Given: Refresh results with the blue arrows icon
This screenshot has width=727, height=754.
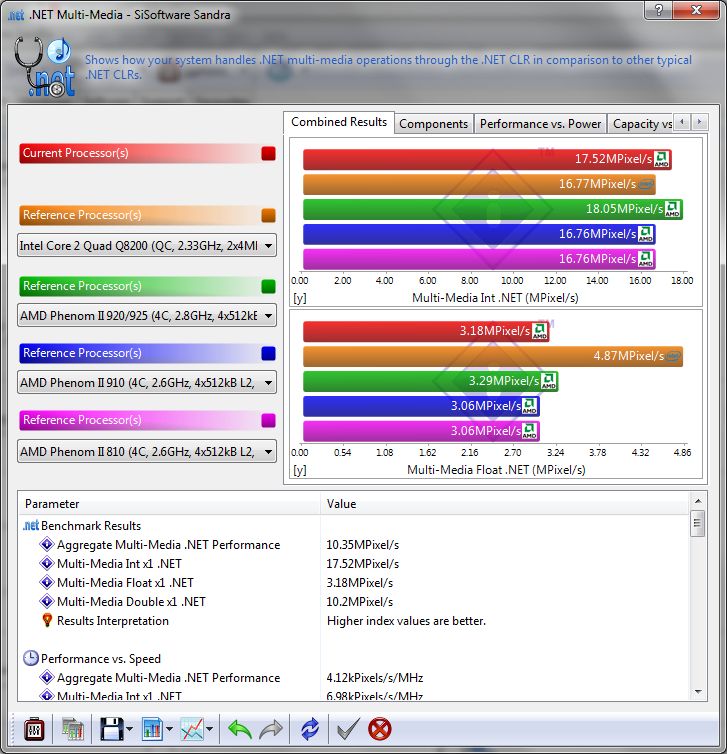Looking at the screenshot, I should pos(310,729).
